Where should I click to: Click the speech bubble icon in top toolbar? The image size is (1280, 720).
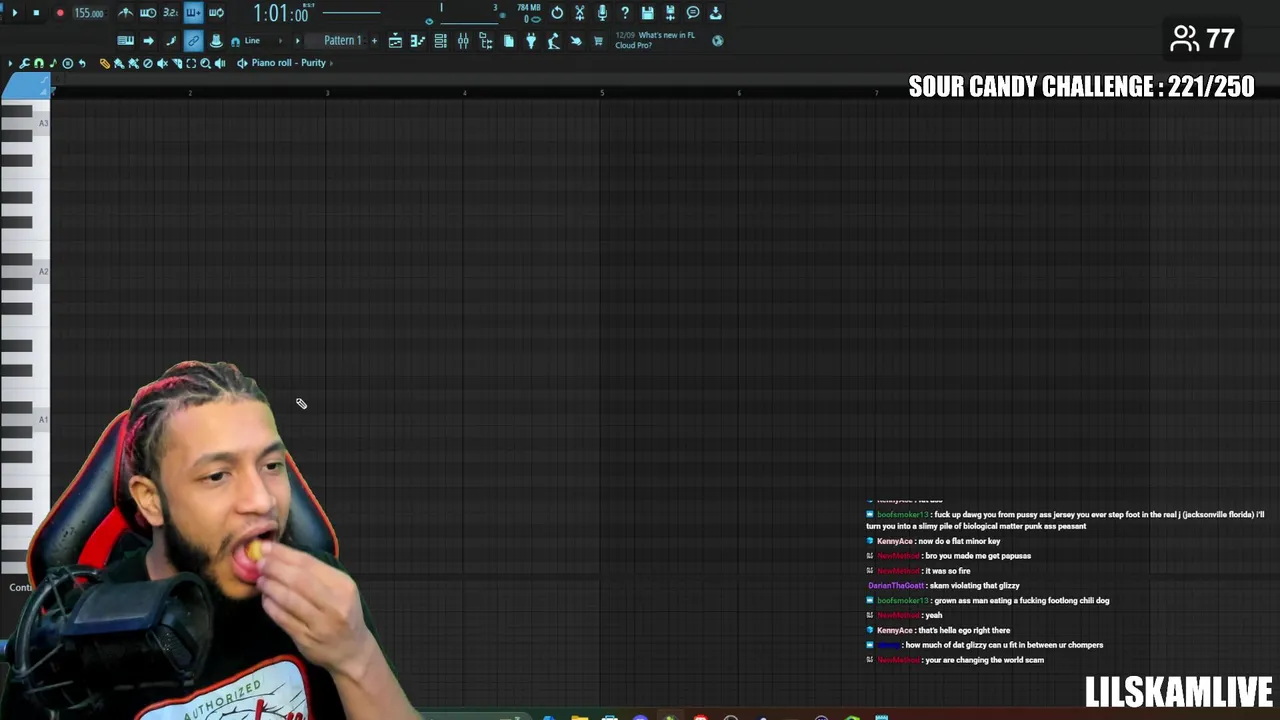click(x=693, y=13)
